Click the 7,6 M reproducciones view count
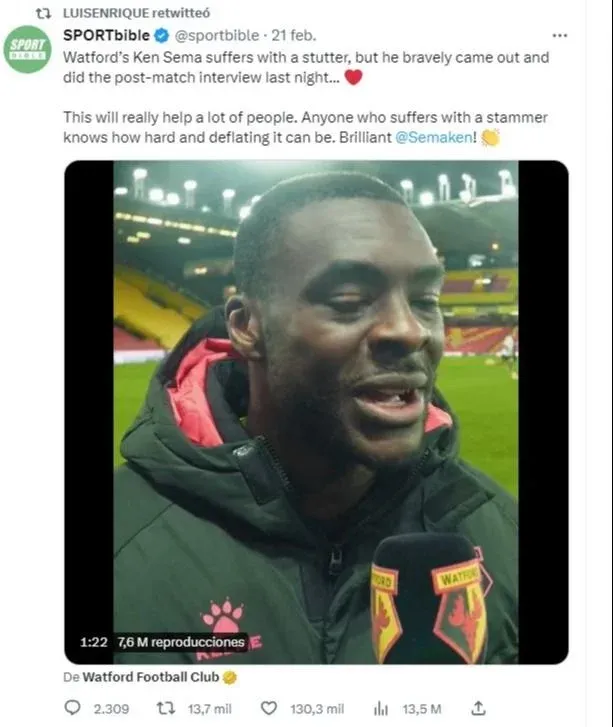613x727 pixels. tap(181, 642)
